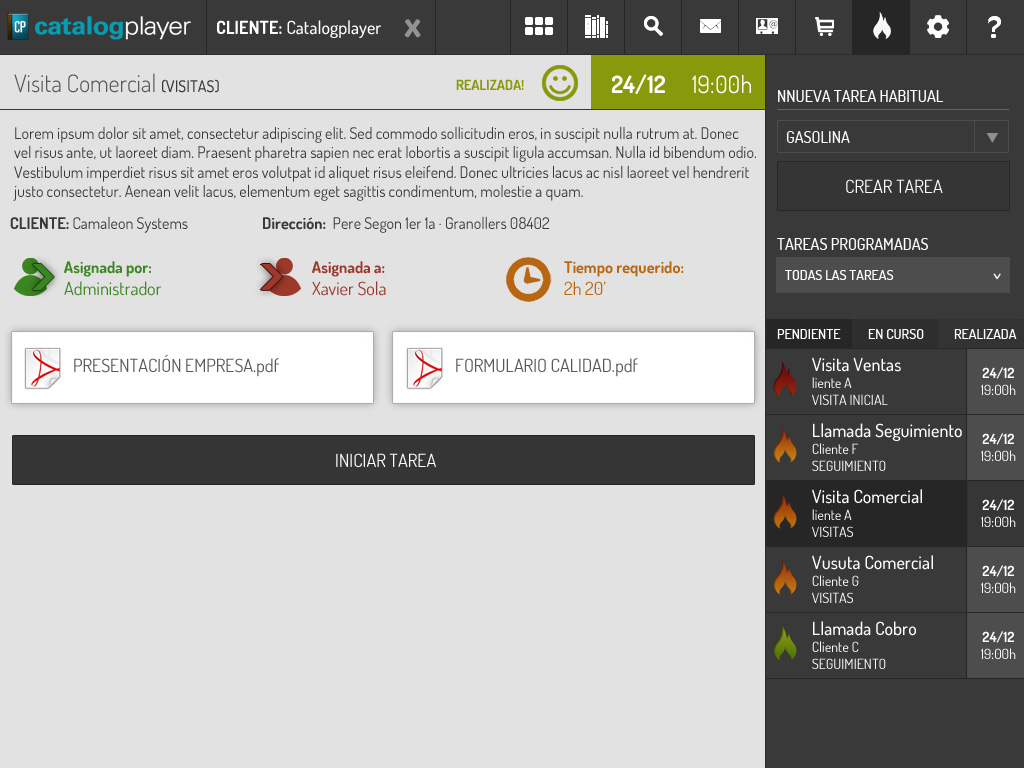The image size is (1024, 768).
Task: Select the flame tasks icon in top bar
Action: 881,27
